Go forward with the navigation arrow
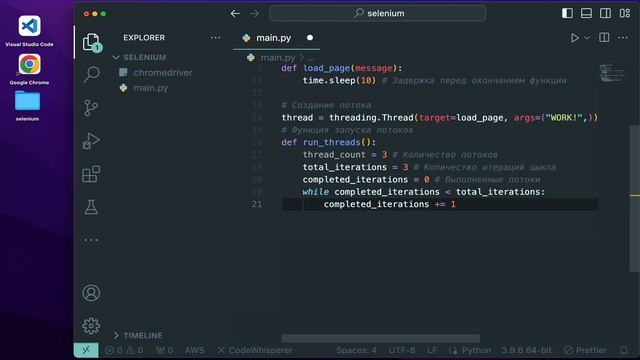 254,13
